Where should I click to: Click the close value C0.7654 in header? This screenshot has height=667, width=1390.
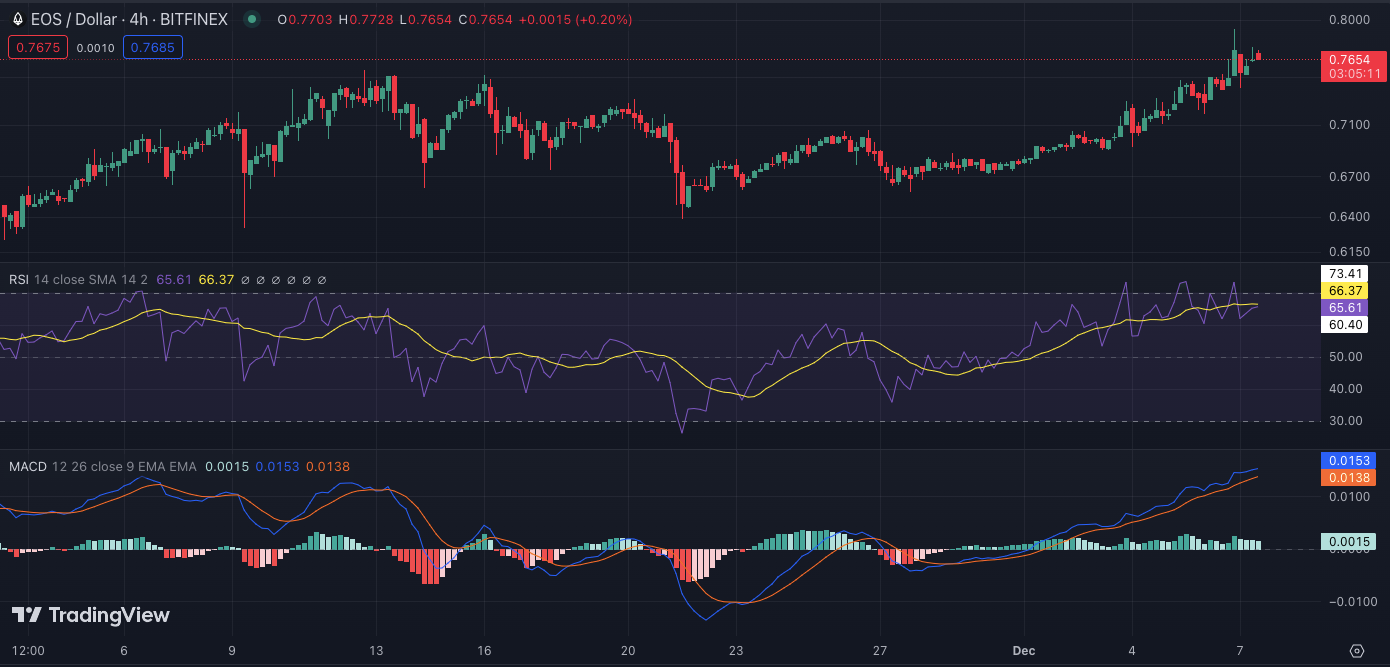pos(486,19)
